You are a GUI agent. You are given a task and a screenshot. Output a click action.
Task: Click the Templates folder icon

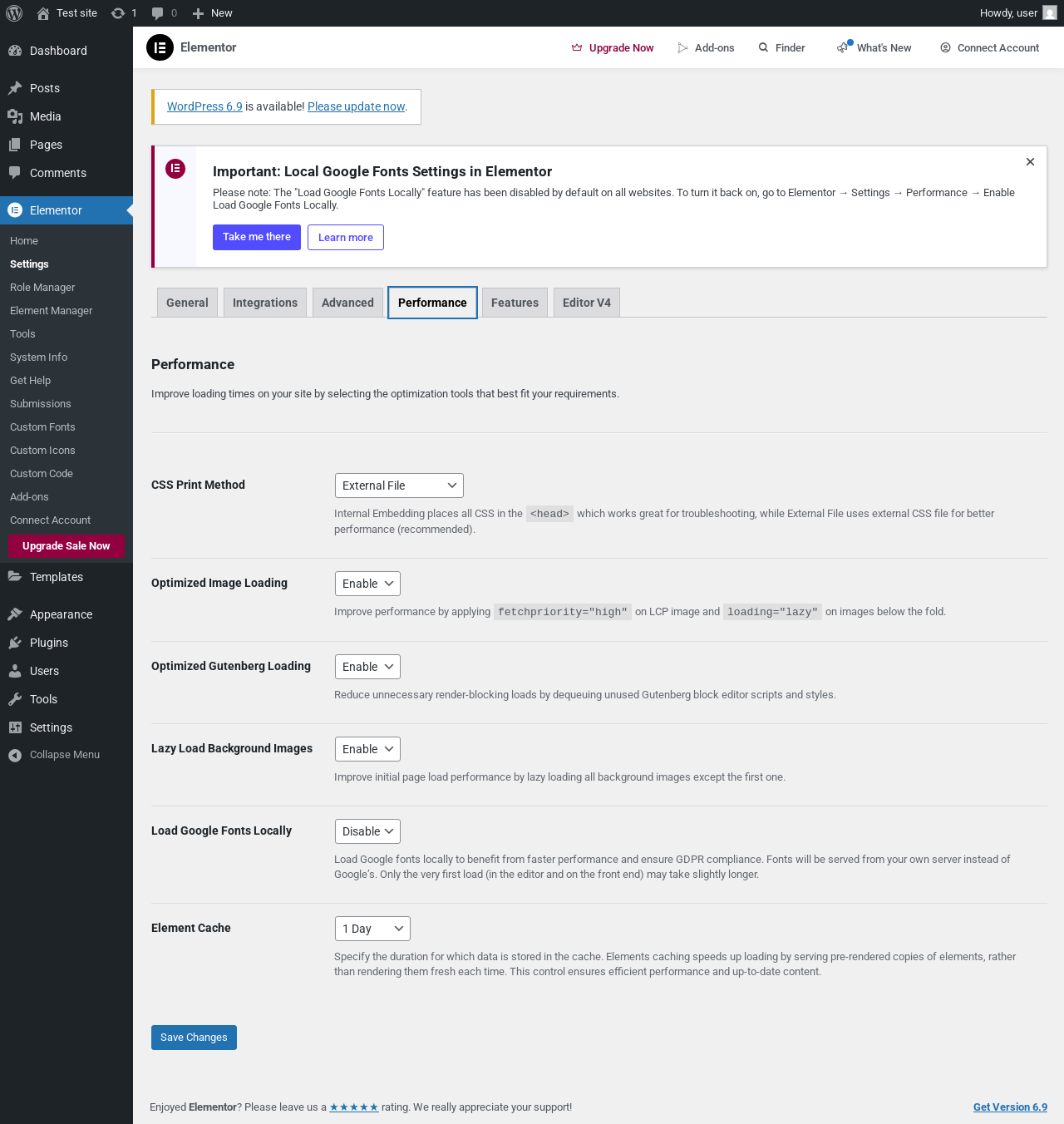click(x=15, y=577)
